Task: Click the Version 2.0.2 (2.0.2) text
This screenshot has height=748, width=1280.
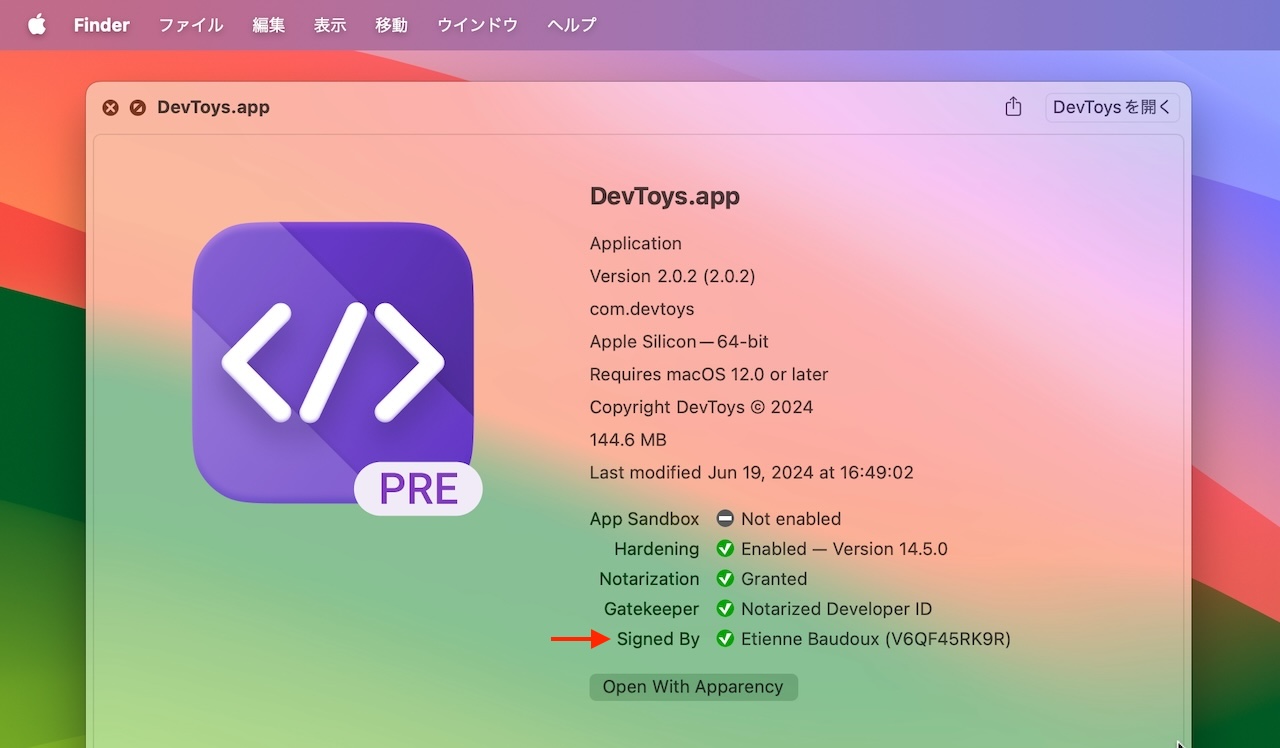Action: 672,276
